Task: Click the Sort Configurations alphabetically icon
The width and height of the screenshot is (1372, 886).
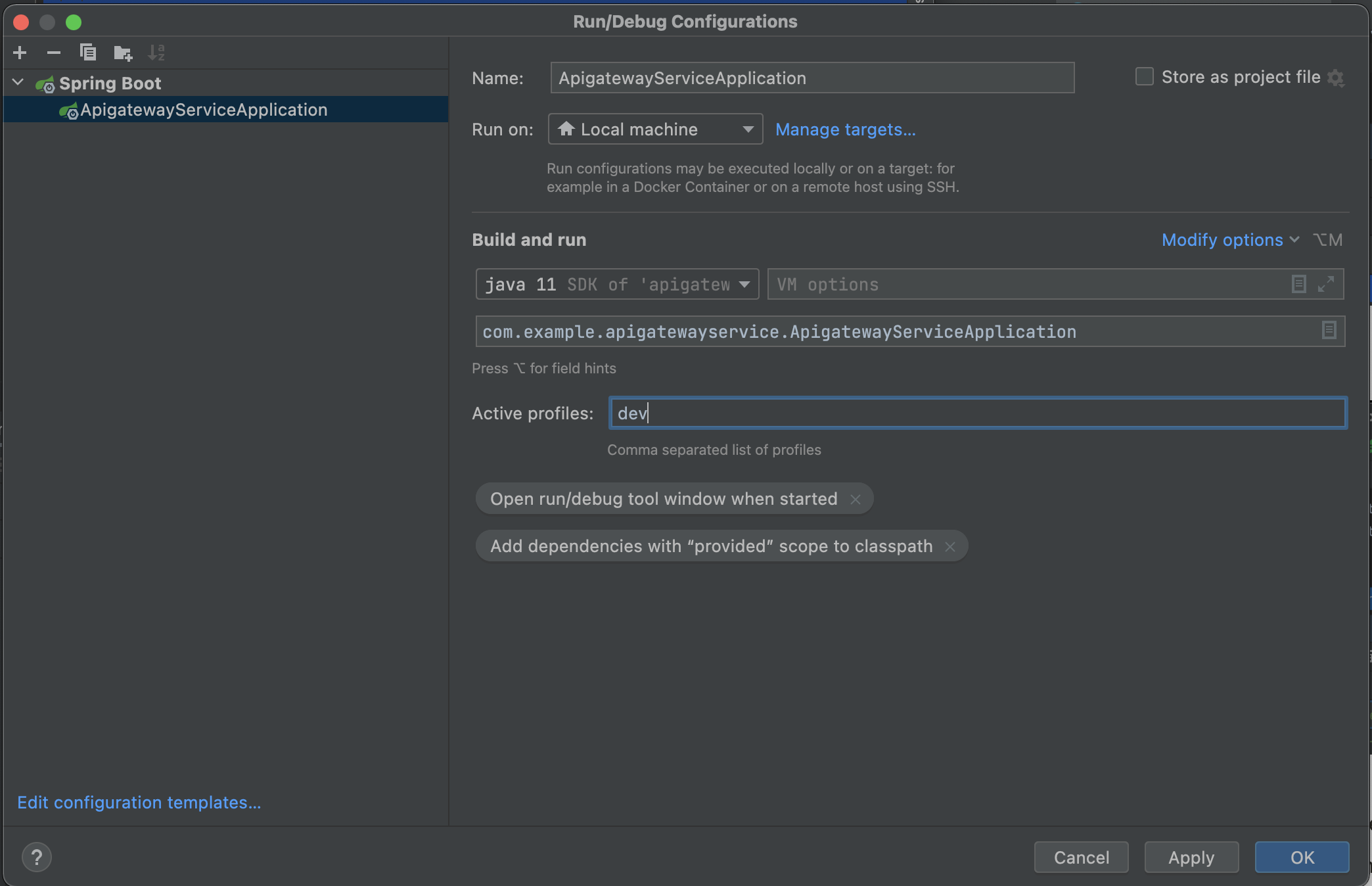Action: [x=156, y=53]
